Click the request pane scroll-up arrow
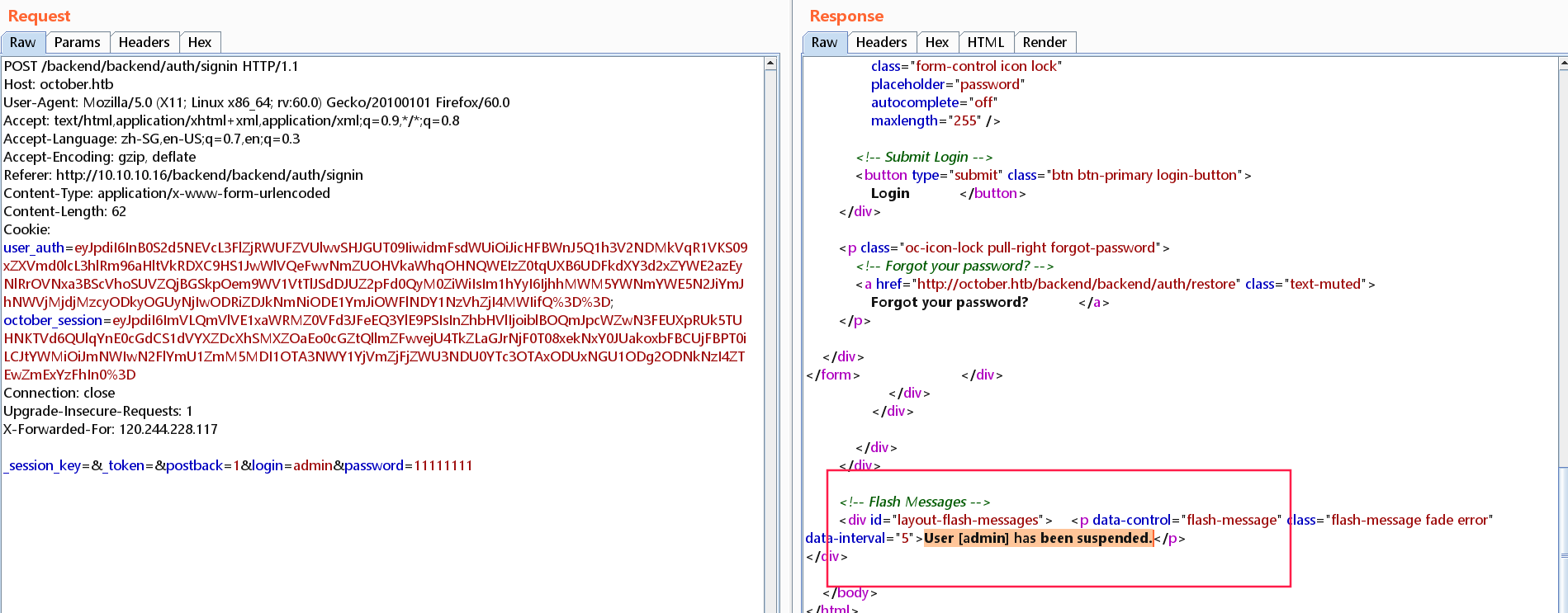Viewport: 1568px width, 613px height. (x=770, y=64)
